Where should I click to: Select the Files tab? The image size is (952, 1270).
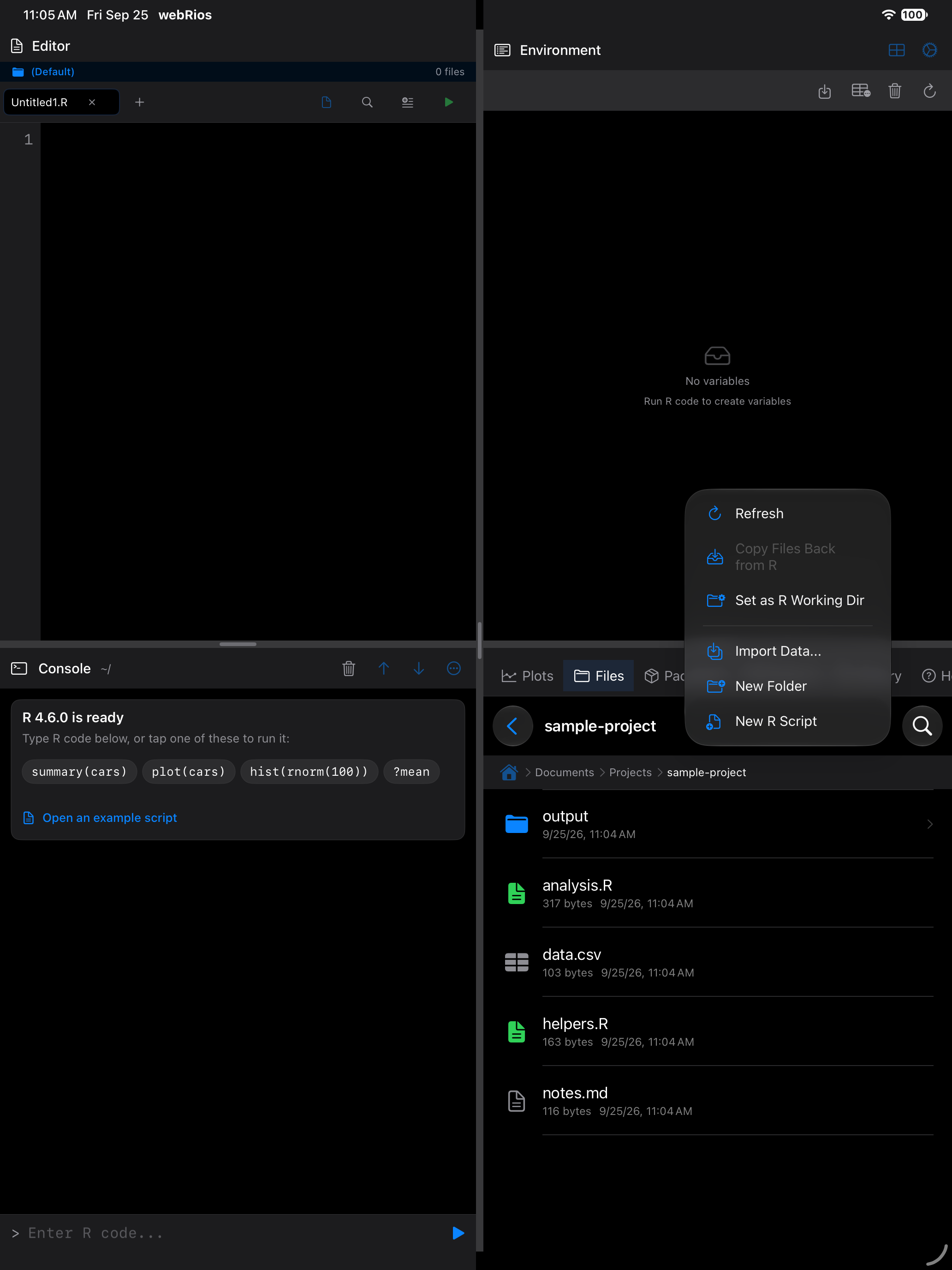pyautogui.click(x=599, y=676)
